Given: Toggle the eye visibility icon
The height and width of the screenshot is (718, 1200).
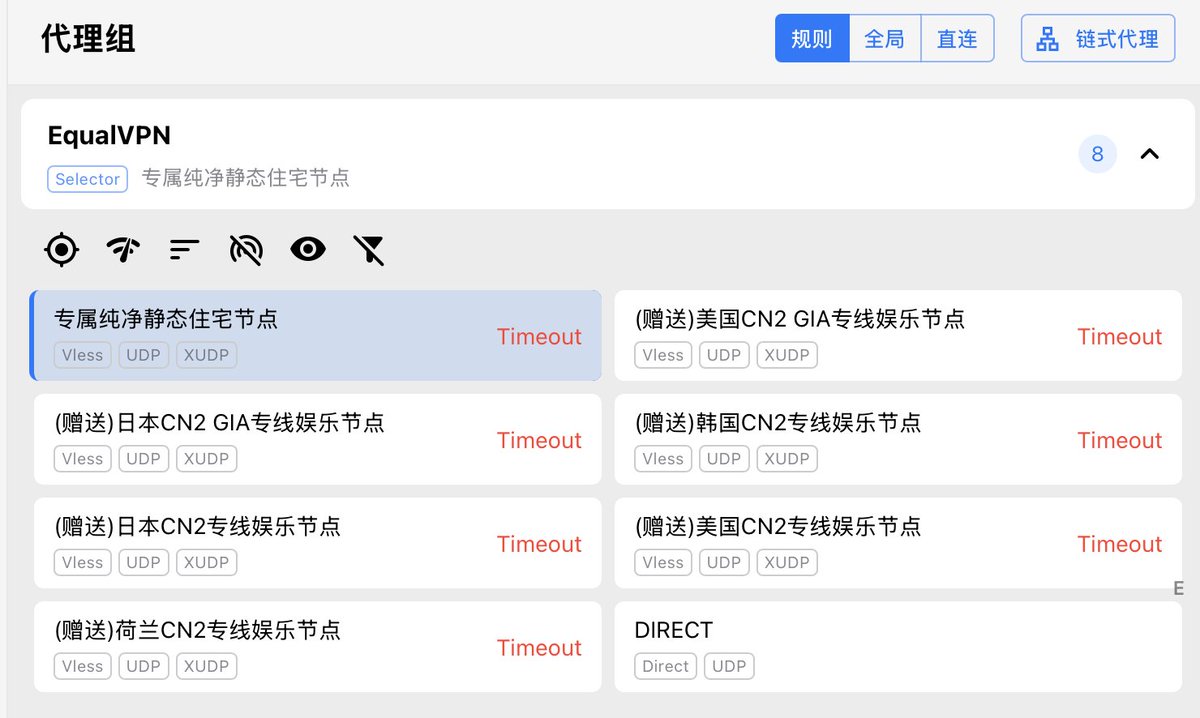Looking at the screenshot, I should click(308, 249).
